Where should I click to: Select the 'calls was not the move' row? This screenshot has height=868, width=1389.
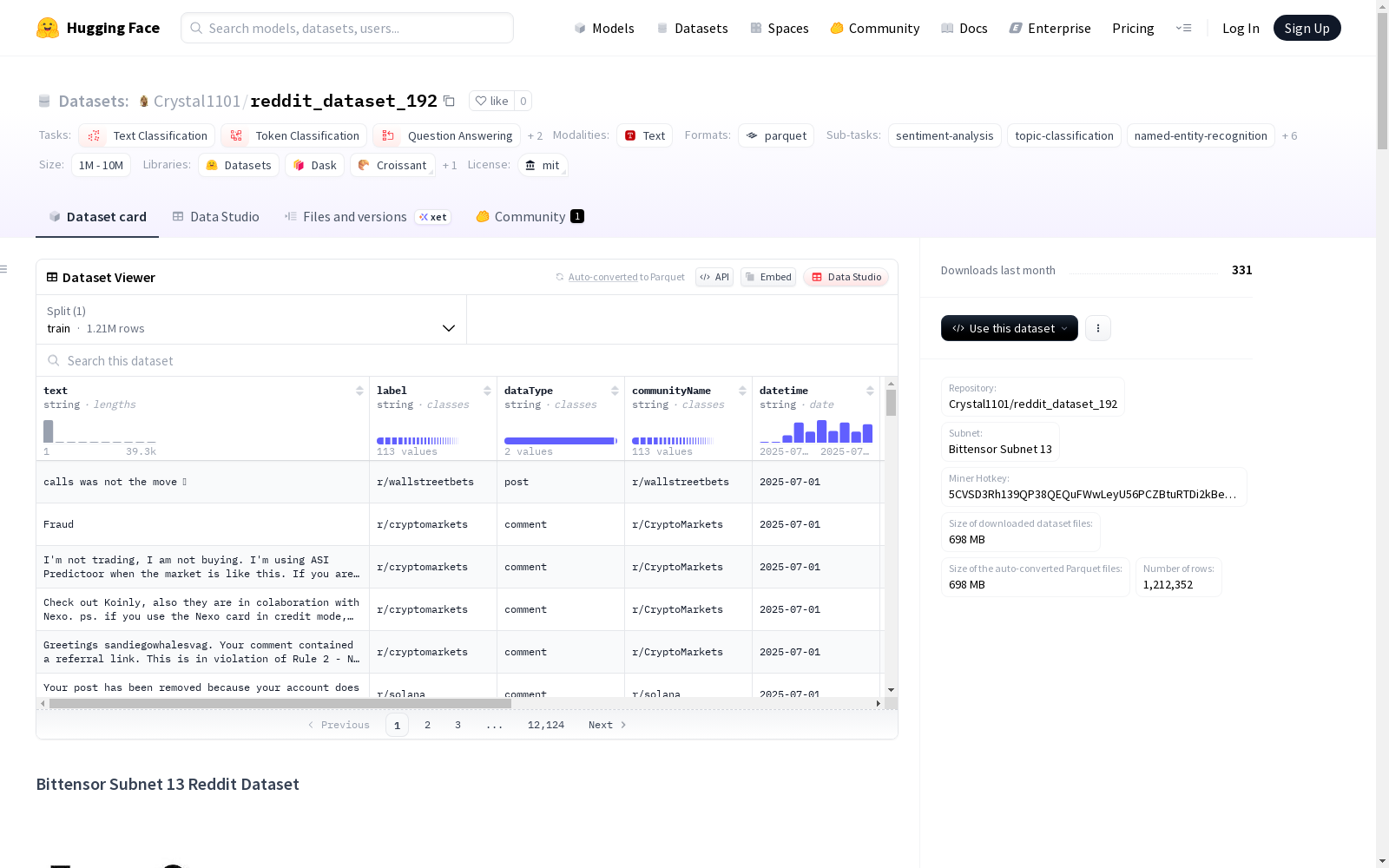coord(458,482)
